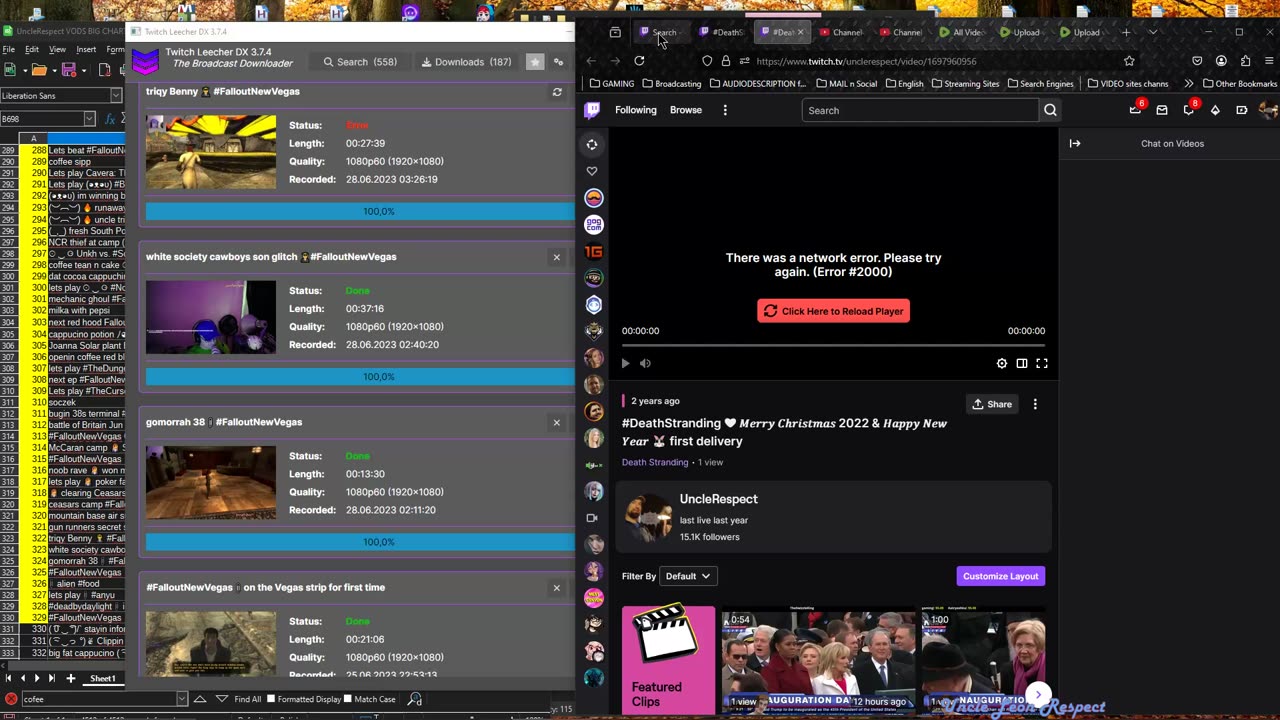Open Twitch inbox notifications icon
Viewport: 1280px width, 720px height.
click(1162, 110)
